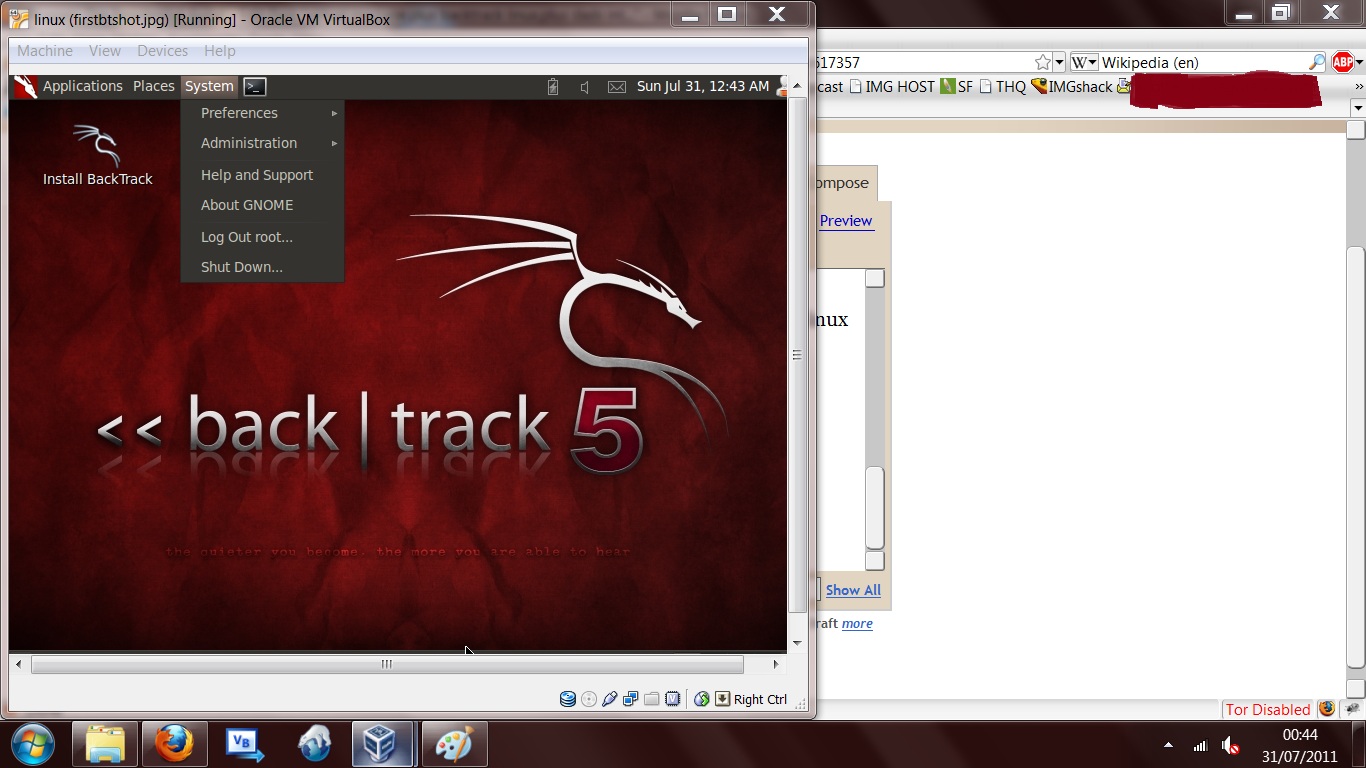Click the optical drive CD icon in VirtualBox
Image resolution: width=1366 pixels, height=768 pixels.
589,698
